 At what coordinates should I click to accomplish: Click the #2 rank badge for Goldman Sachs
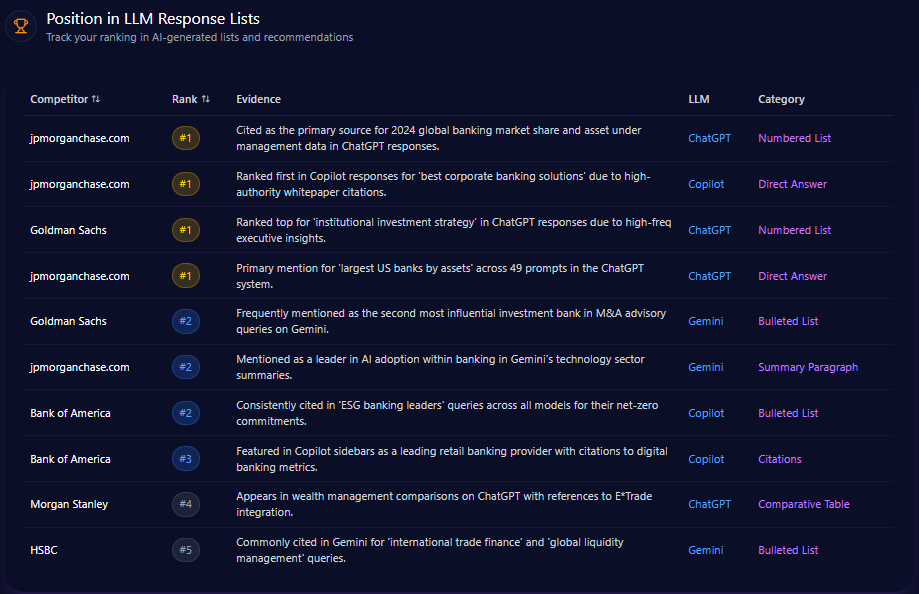coord(185,321)
